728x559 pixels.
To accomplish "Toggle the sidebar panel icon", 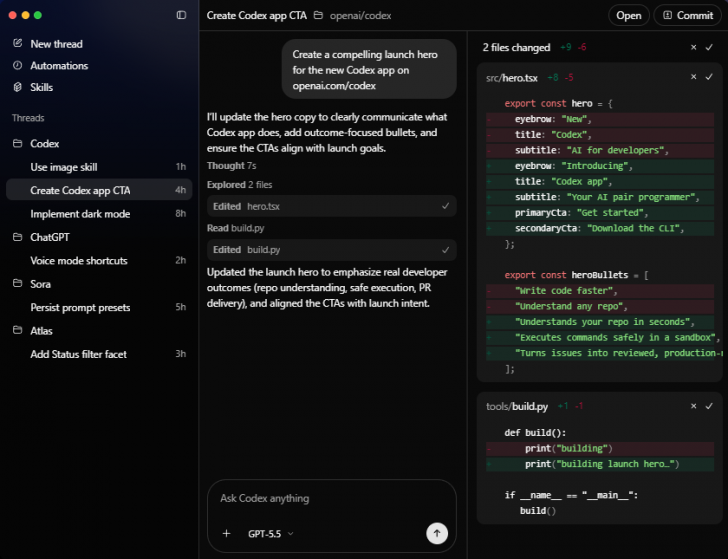I will click(181, 15).
